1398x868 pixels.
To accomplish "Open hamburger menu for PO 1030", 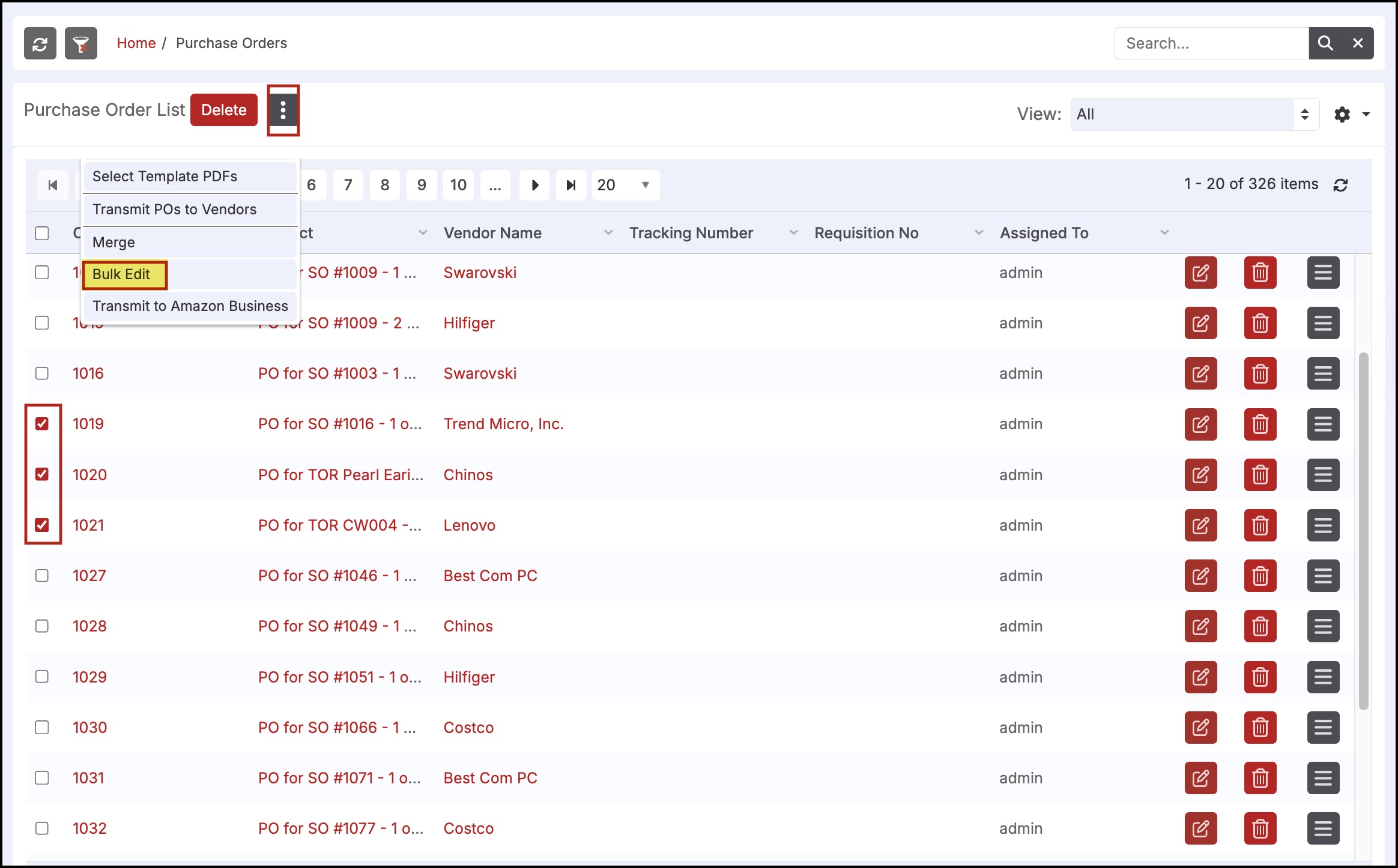I will point(1323,728).
